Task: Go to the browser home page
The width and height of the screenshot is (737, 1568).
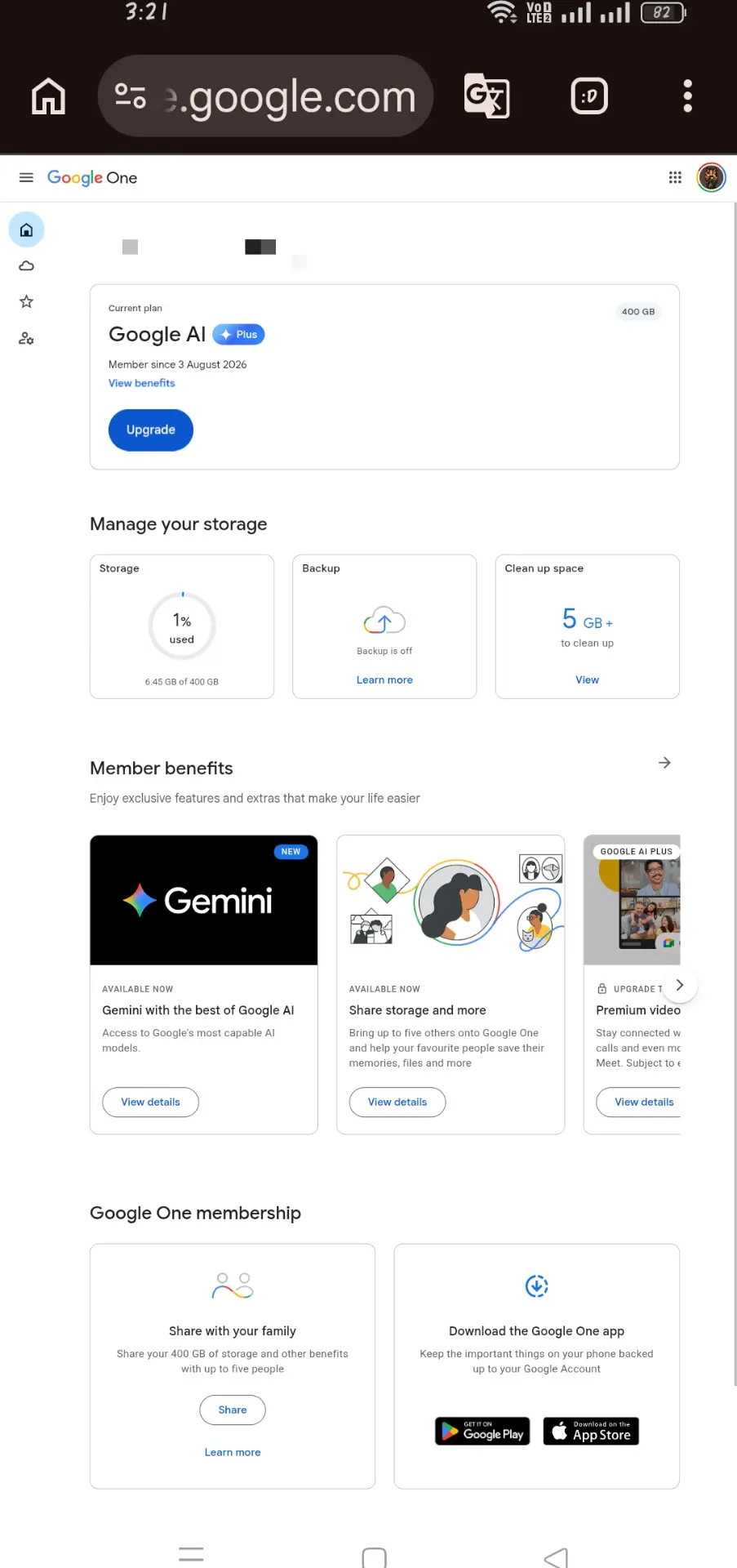Action: [x=48, y=96]
